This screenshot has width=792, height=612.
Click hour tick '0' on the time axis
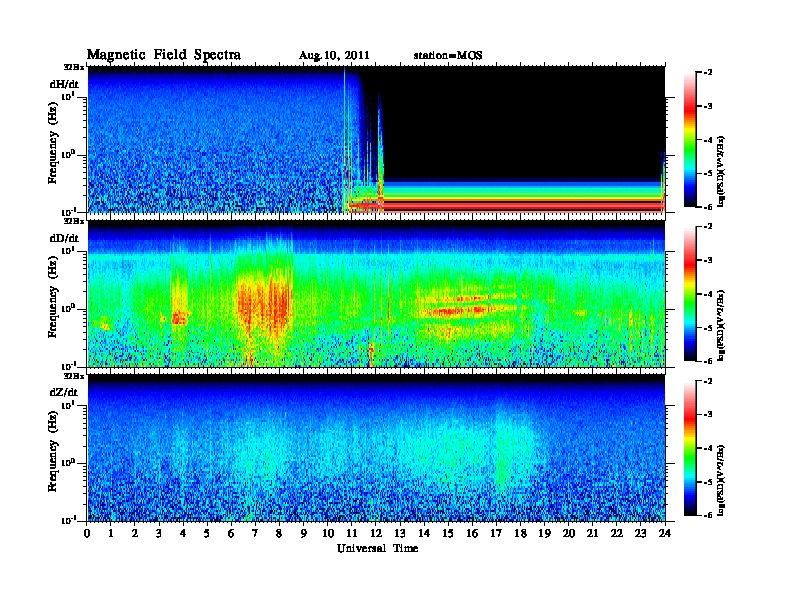(87, 533)
